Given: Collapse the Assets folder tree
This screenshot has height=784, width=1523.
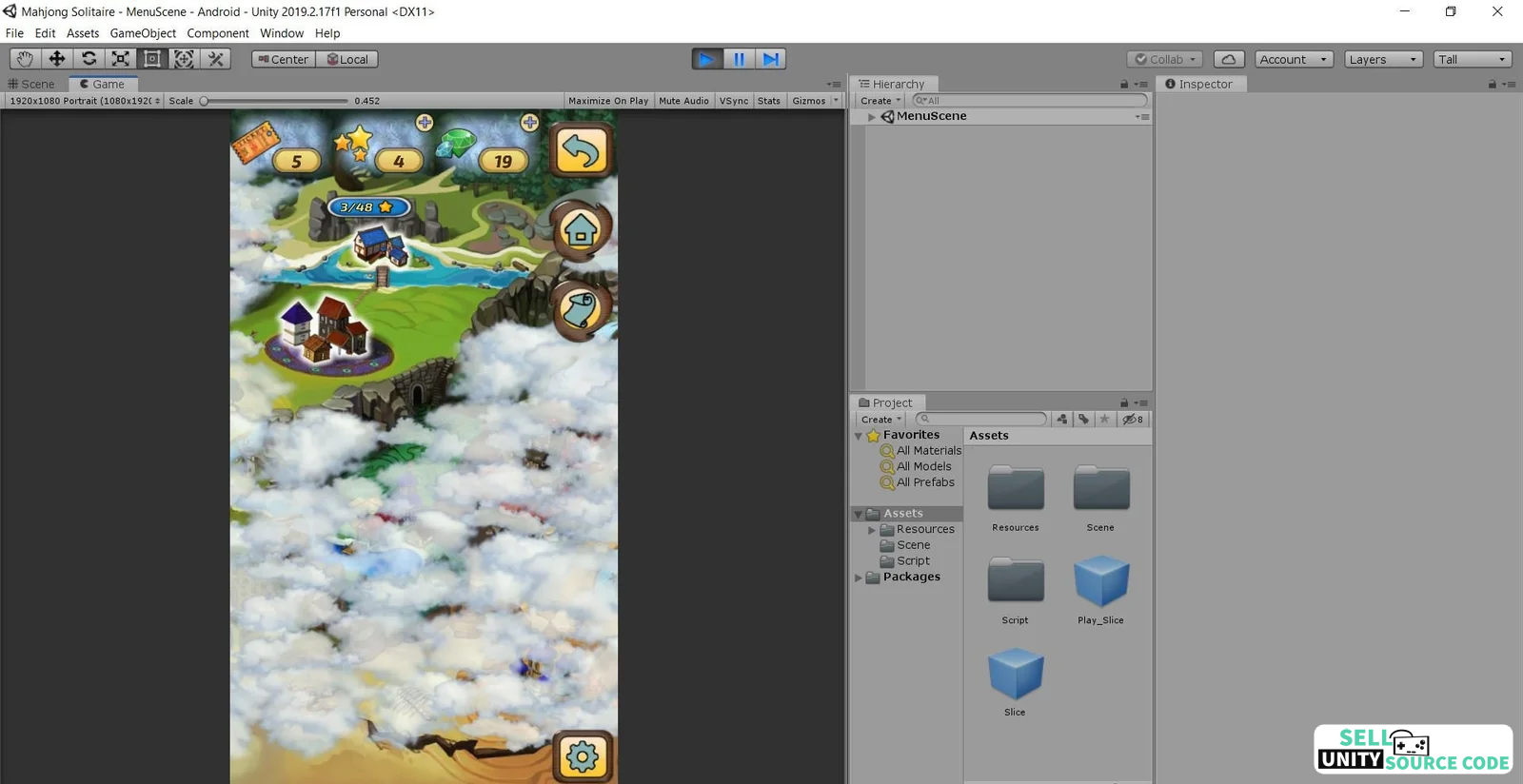Looking at the screenshot, I should tap(859, 514).
